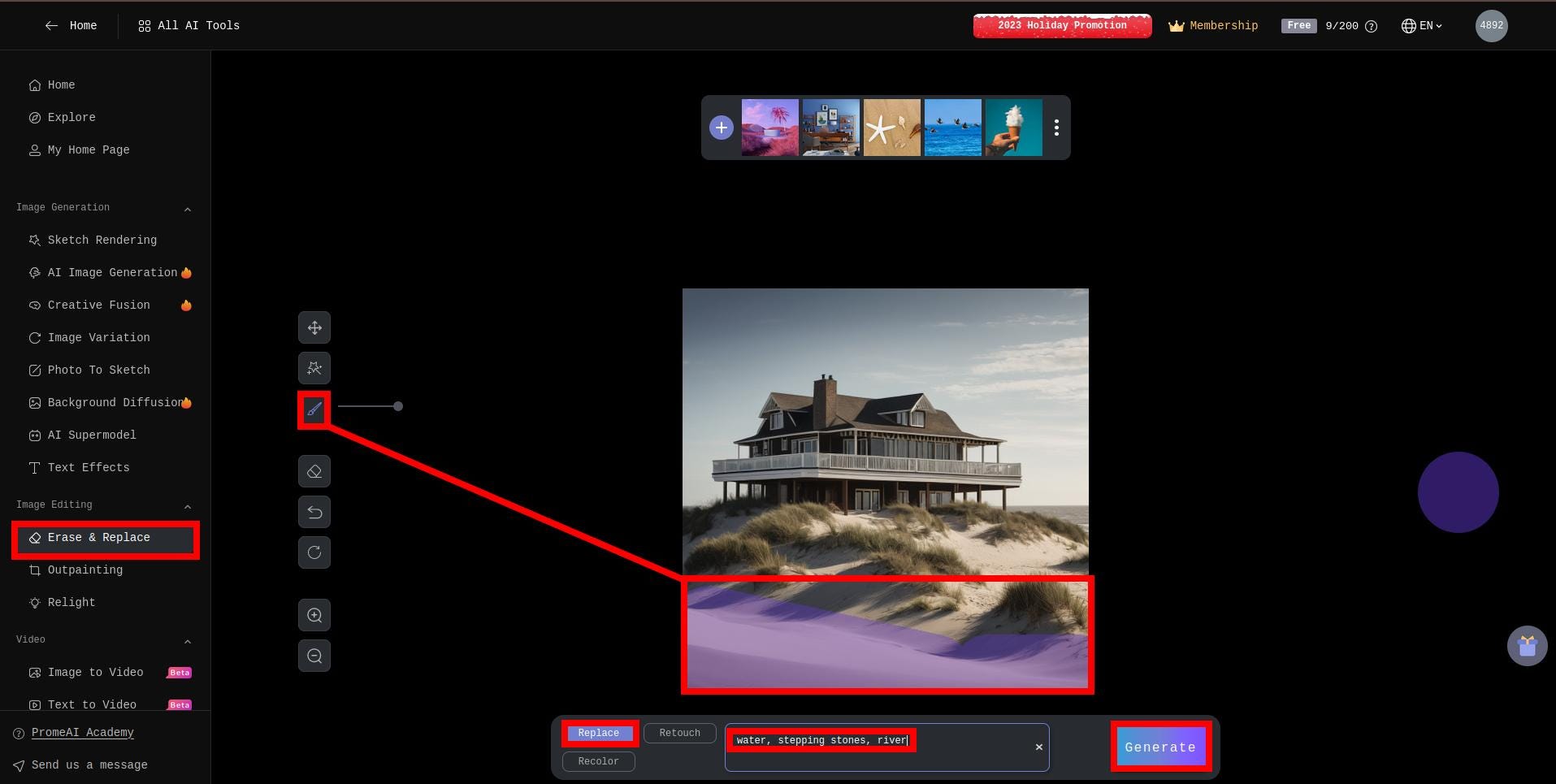
Task: Select the Brush mask tool
Action: (314, 409)
